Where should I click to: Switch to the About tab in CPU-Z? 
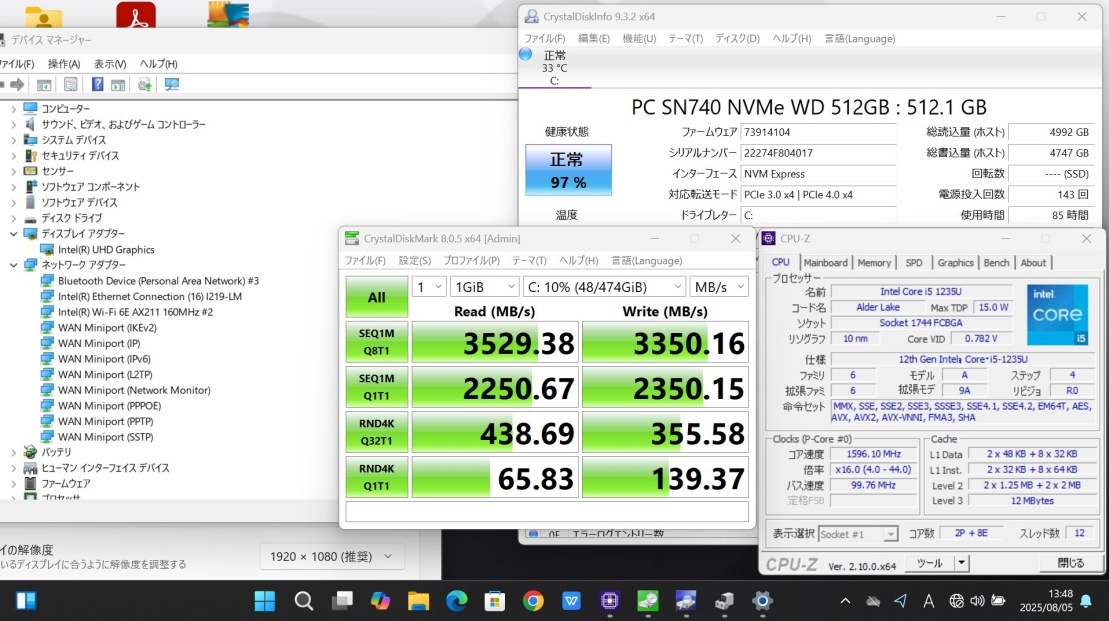tap(1033, 262)
